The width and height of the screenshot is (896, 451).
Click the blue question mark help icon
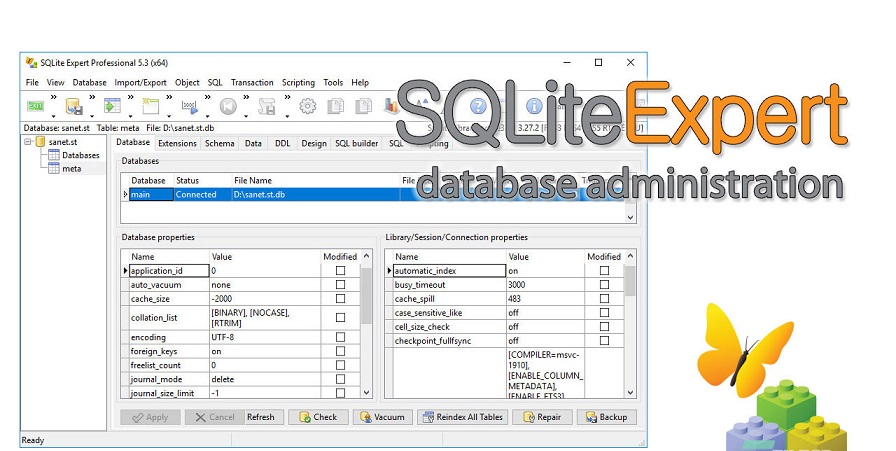point(478,106)
